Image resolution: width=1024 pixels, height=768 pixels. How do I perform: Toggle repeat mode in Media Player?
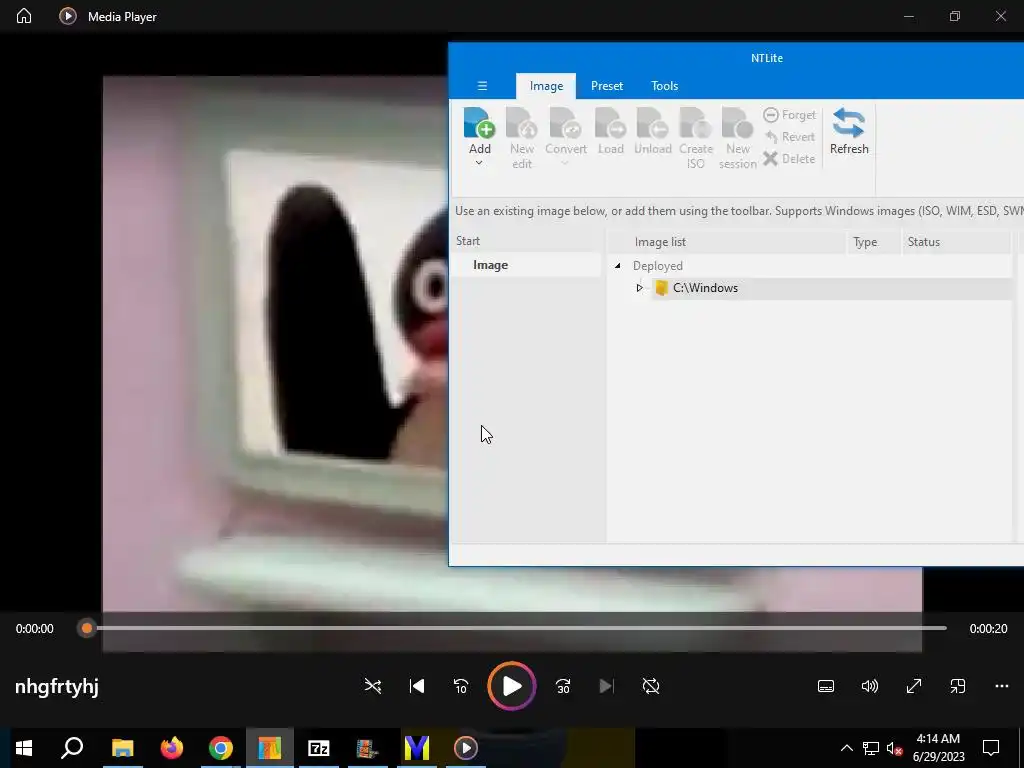coord(651,686)
